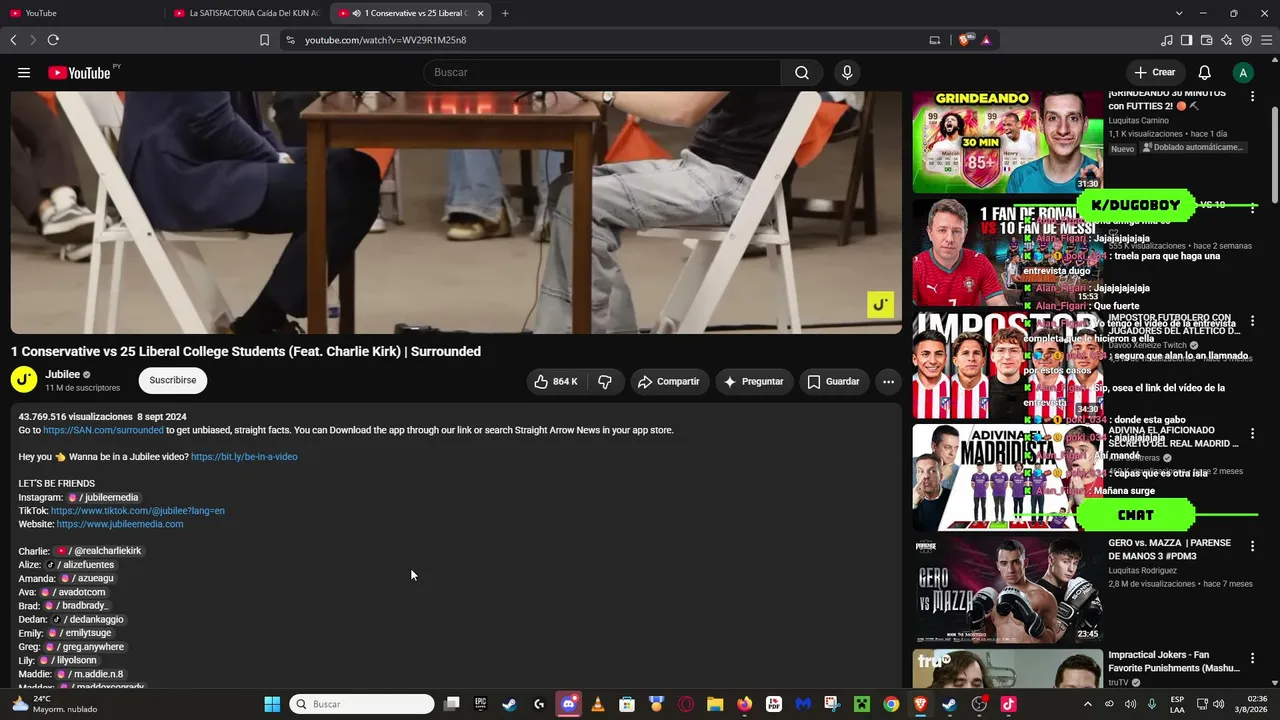The height and width of the screenshot is (720, 1280).
Task: Open the YouTube guide hamburger menu
Action: (x=24, y=72)
